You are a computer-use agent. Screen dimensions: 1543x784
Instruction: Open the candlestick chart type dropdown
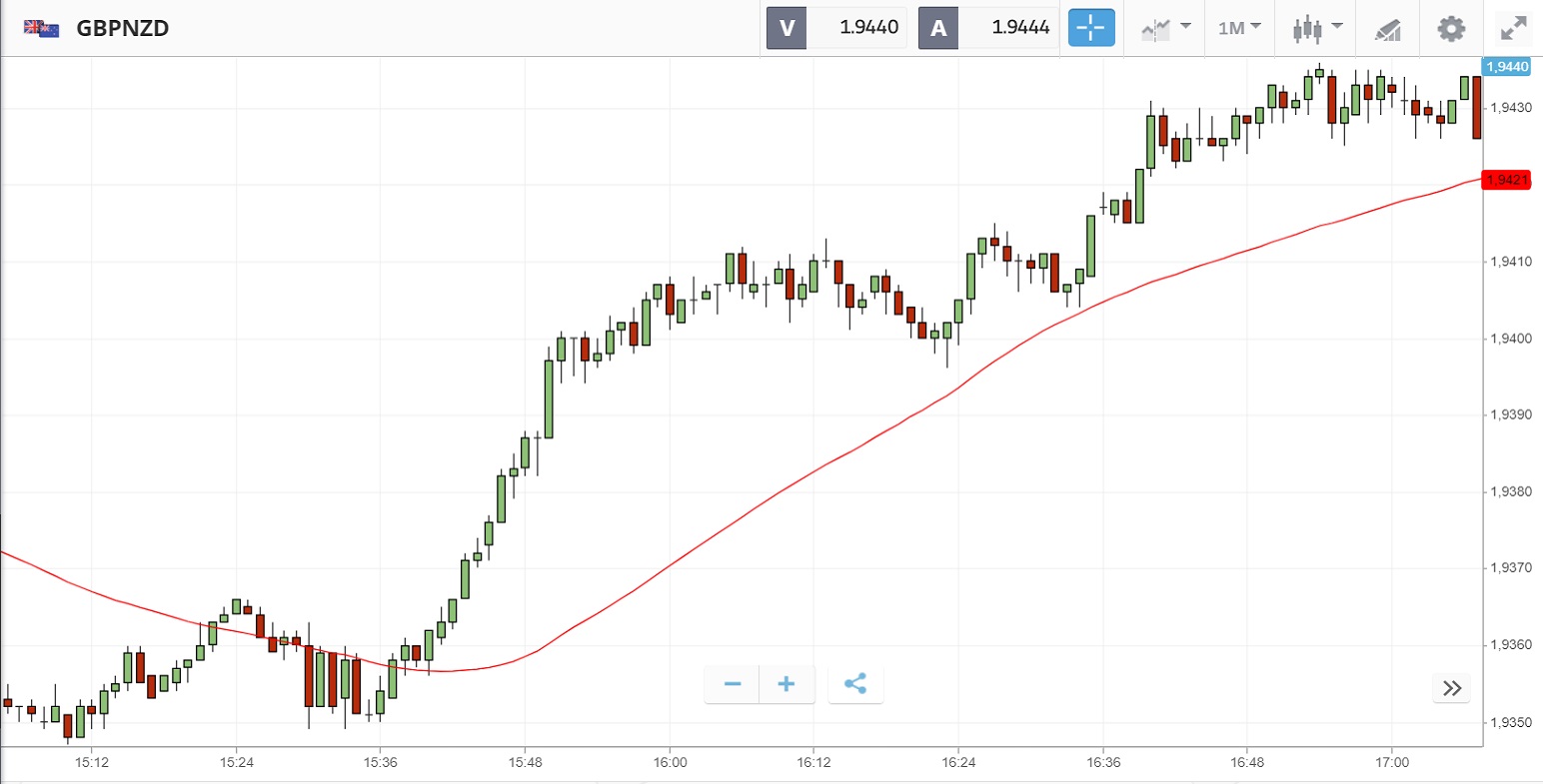click(1313, 28)
